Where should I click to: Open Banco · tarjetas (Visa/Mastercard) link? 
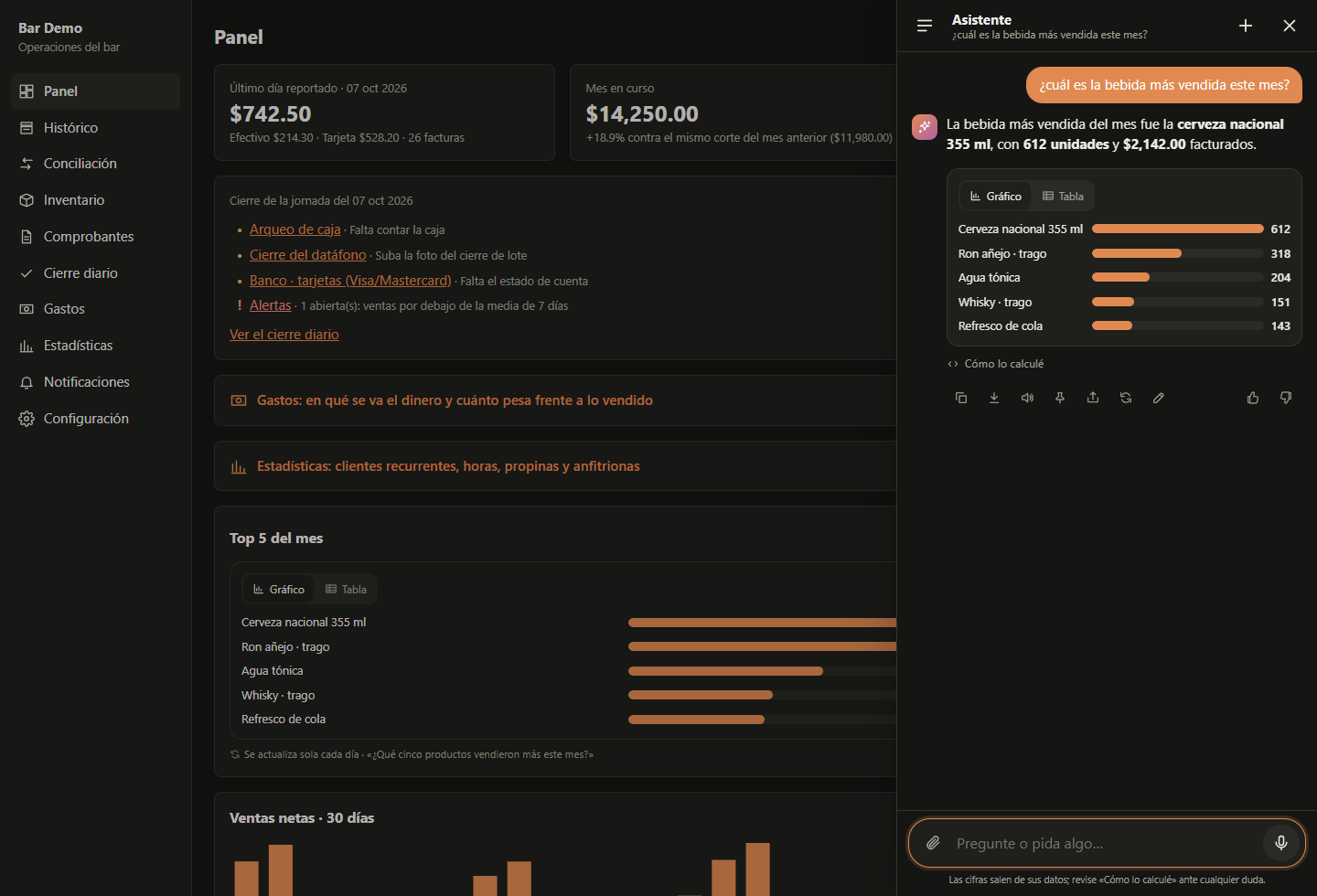point(350,281)
